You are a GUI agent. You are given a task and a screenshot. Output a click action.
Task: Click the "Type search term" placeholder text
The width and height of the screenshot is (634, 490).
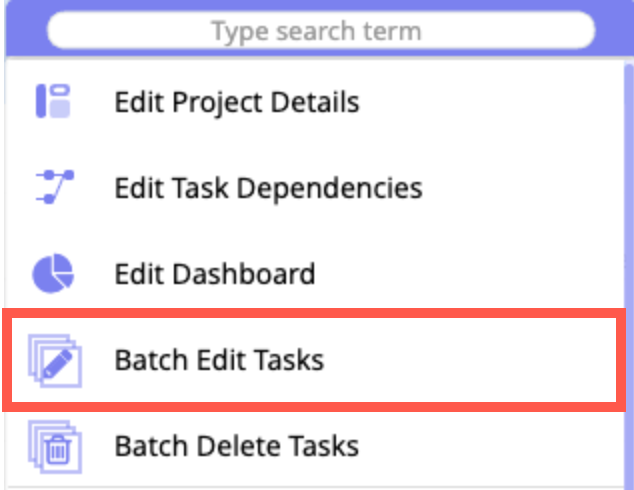(316, 31)
